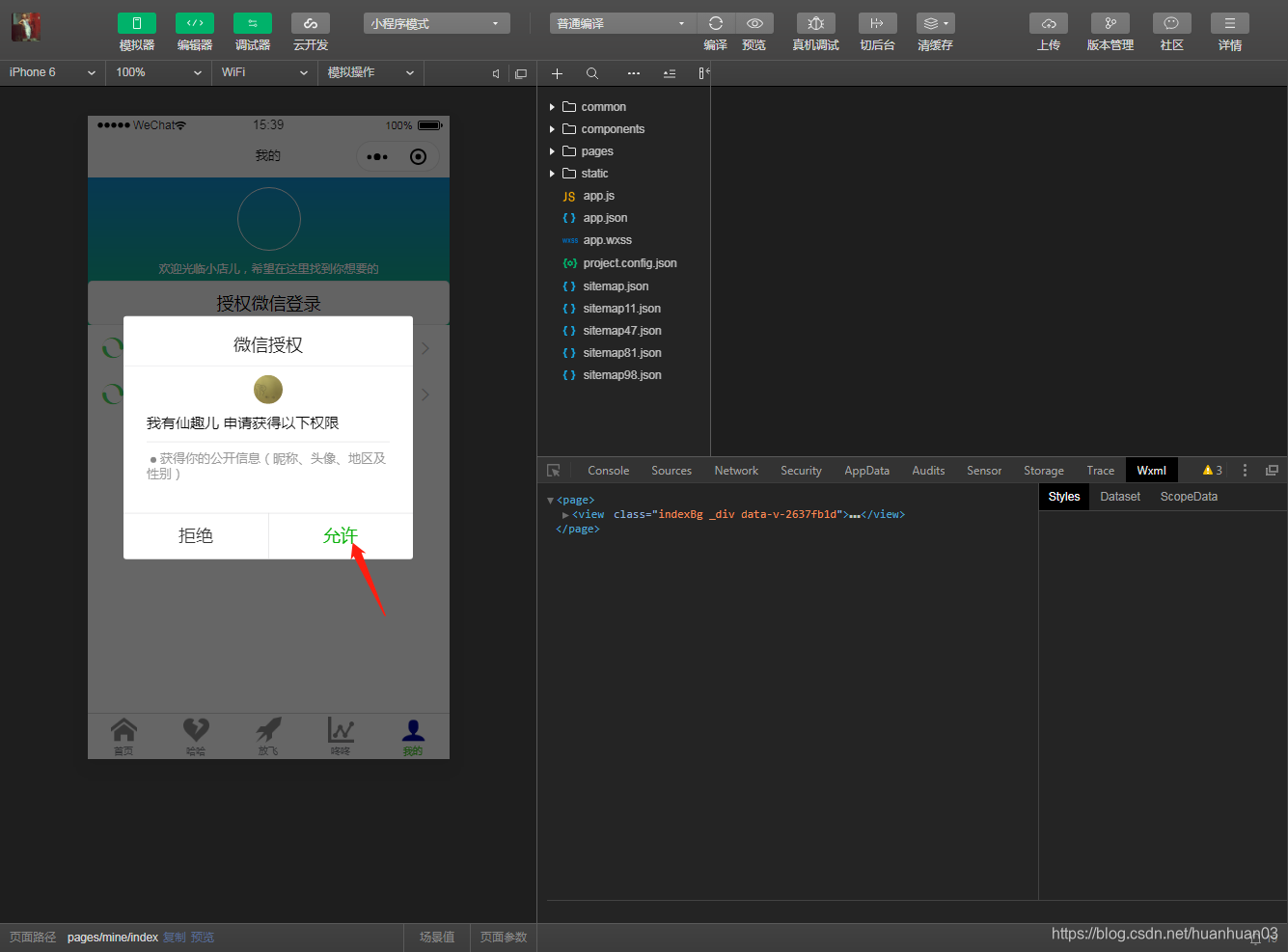The image size is (1288, 952).
Task: Start 真机调试 remote device debugging
Action: tap(816, 23)
